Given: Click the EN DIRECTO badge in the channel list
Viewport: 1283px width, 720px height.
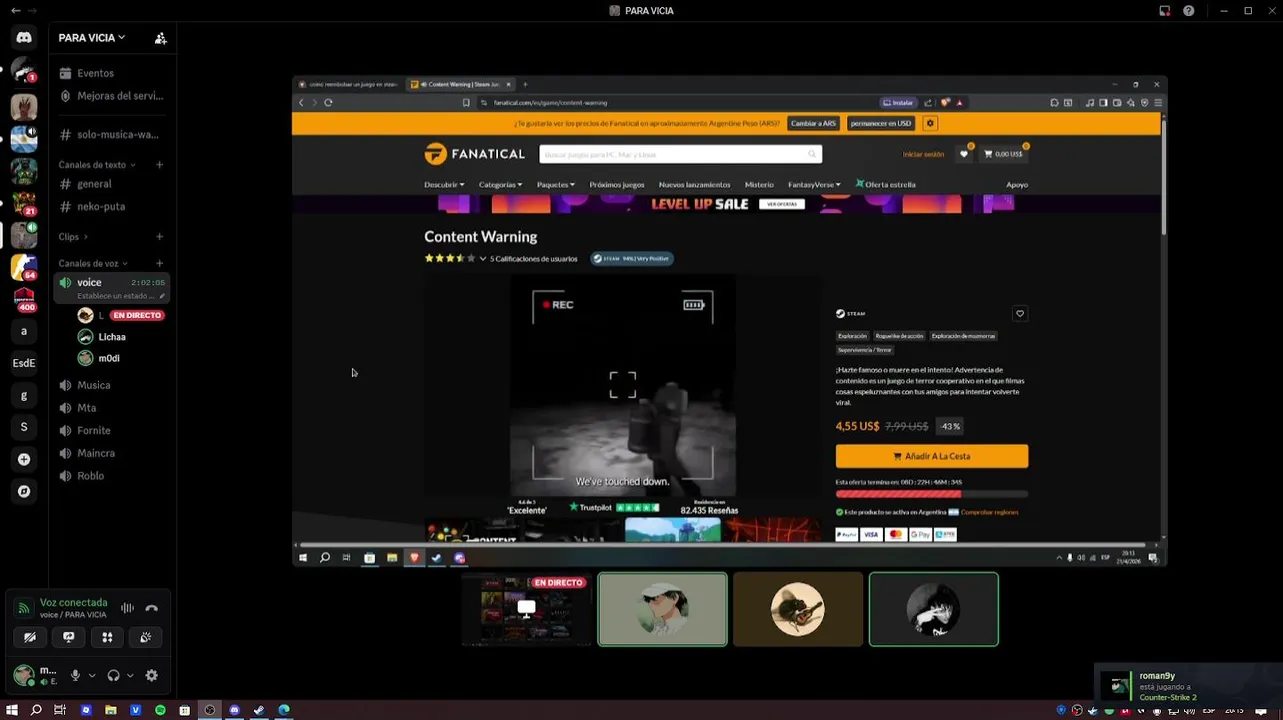Looking at the screenshot, I should click(137, 315).
